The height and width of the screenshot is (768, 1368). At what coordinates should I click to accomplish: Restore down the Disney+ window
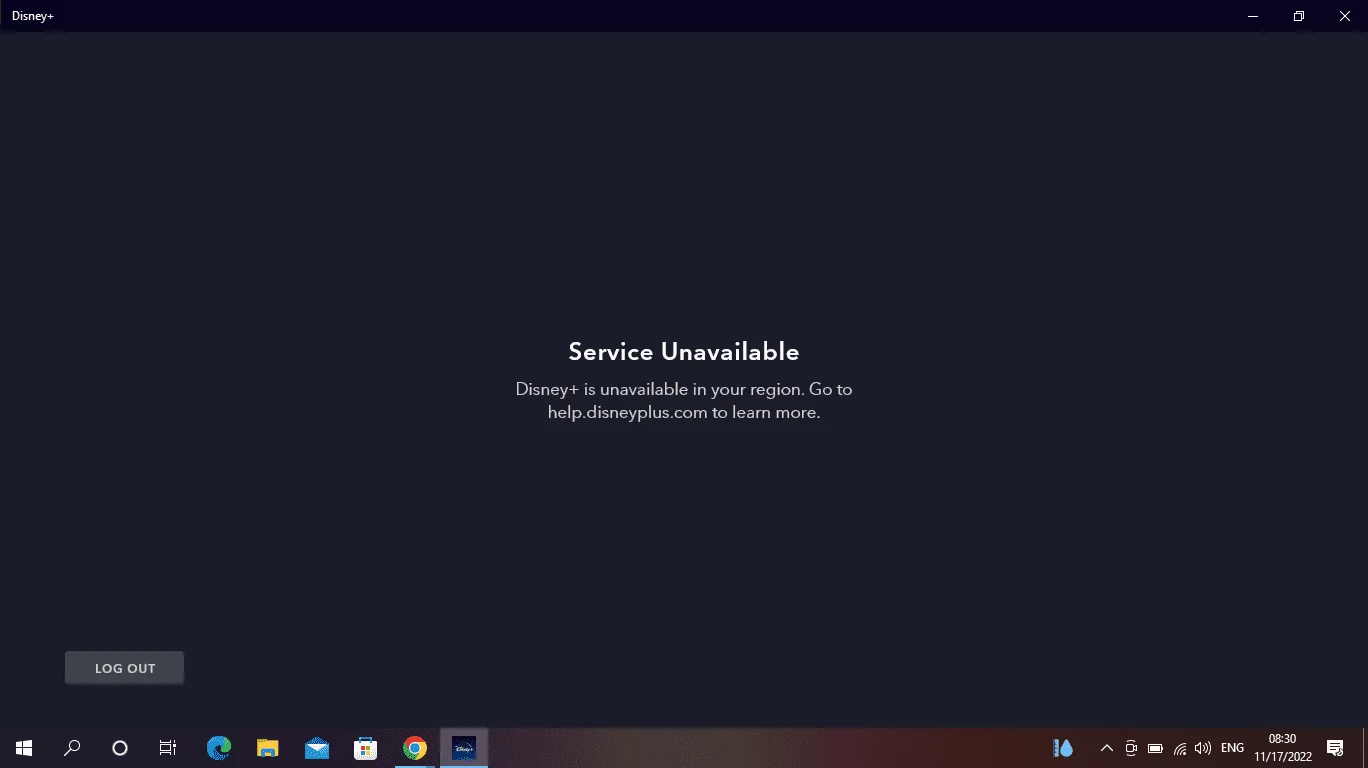1299,16
